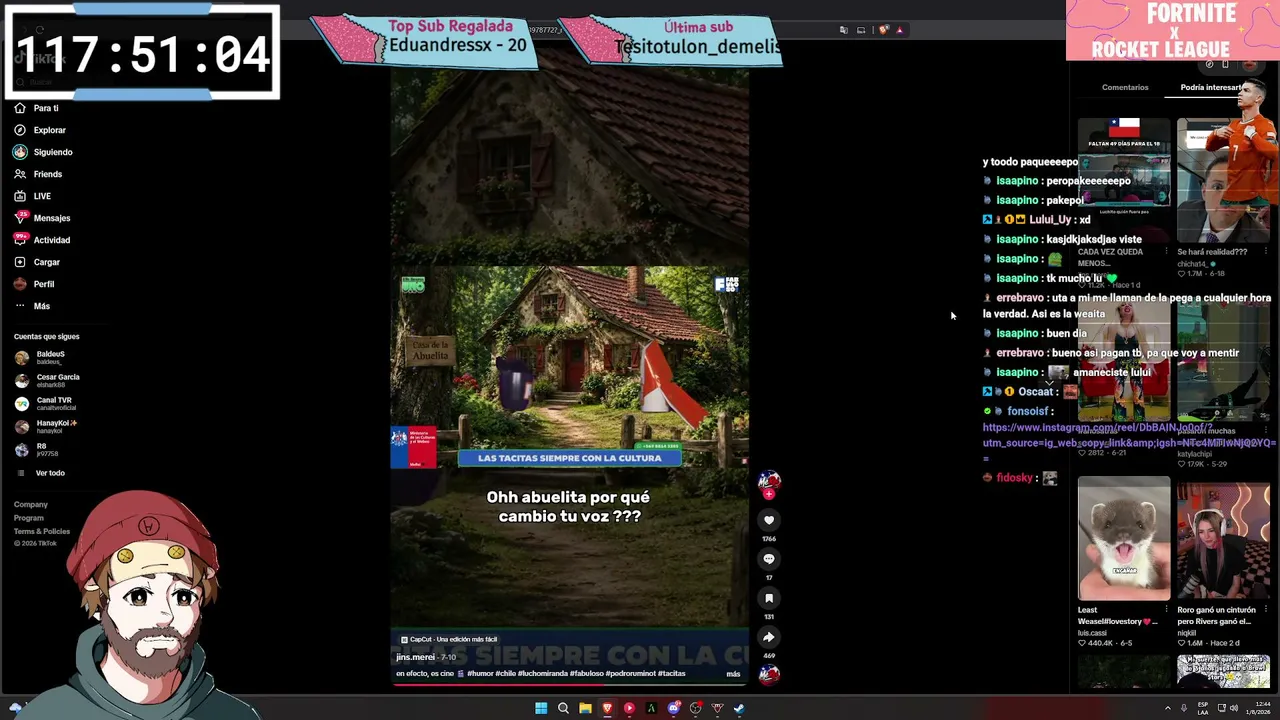The height and width of the screenshot is (720, 1280).
Task: Switch to the Comentarios tab
Action: click(1125, 87)
